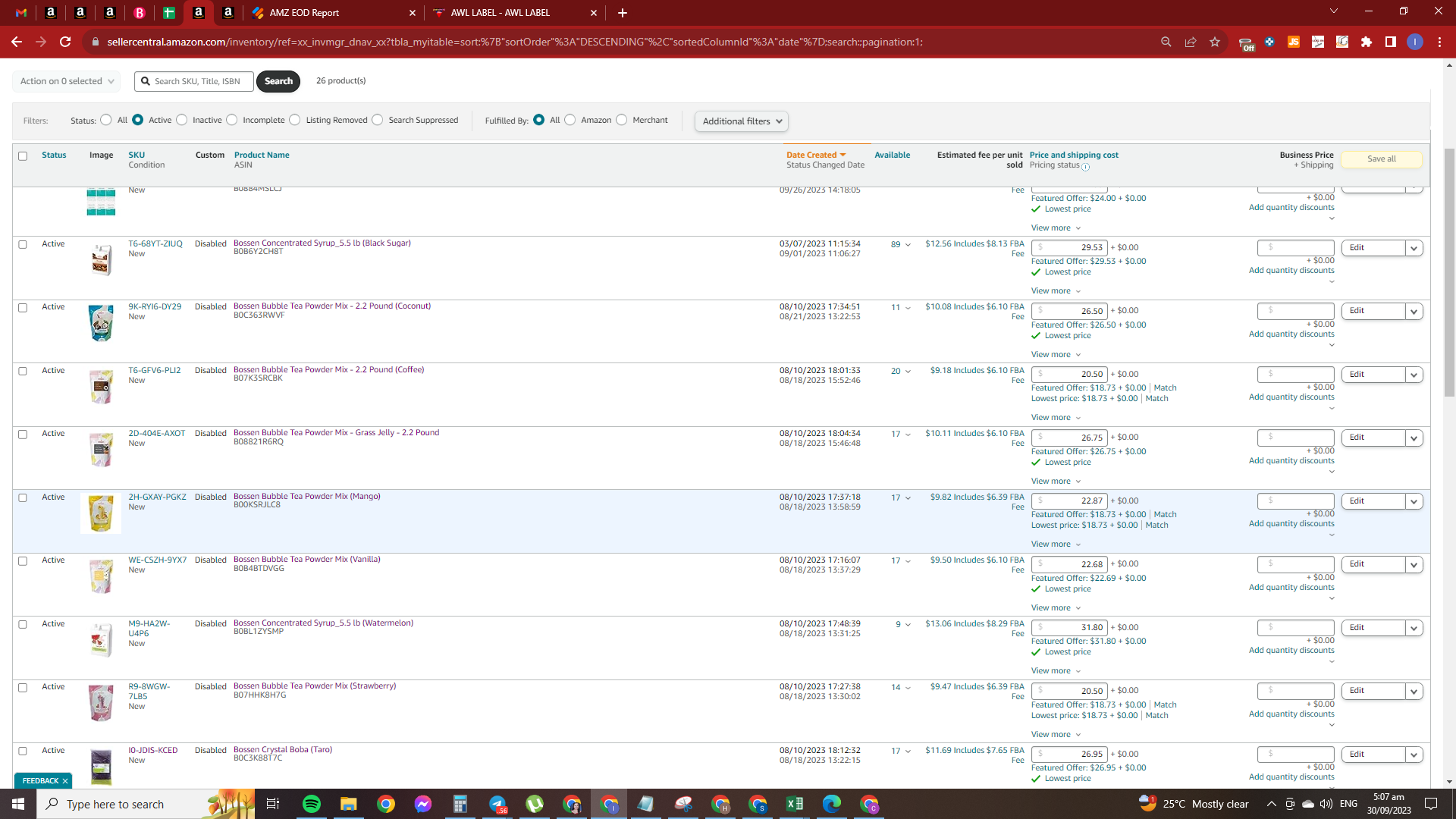1456x819 pixels.
Task: Share this page from the address bar
Action: (1191, 42)
